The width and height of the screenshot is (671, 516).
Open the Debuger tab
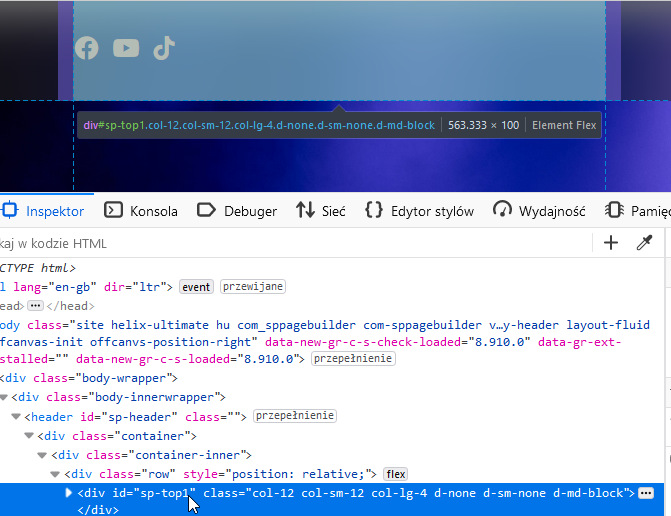[237, 211]
